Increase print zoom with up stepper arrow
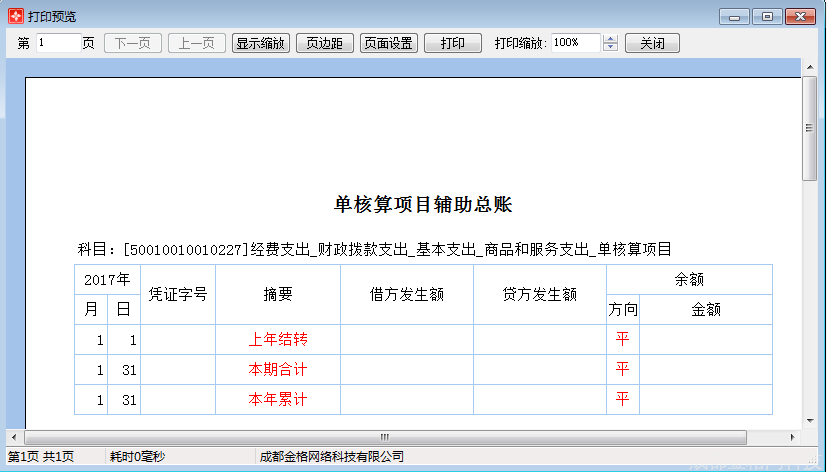Viewport: 827px width, 472px height. (611, 39)
